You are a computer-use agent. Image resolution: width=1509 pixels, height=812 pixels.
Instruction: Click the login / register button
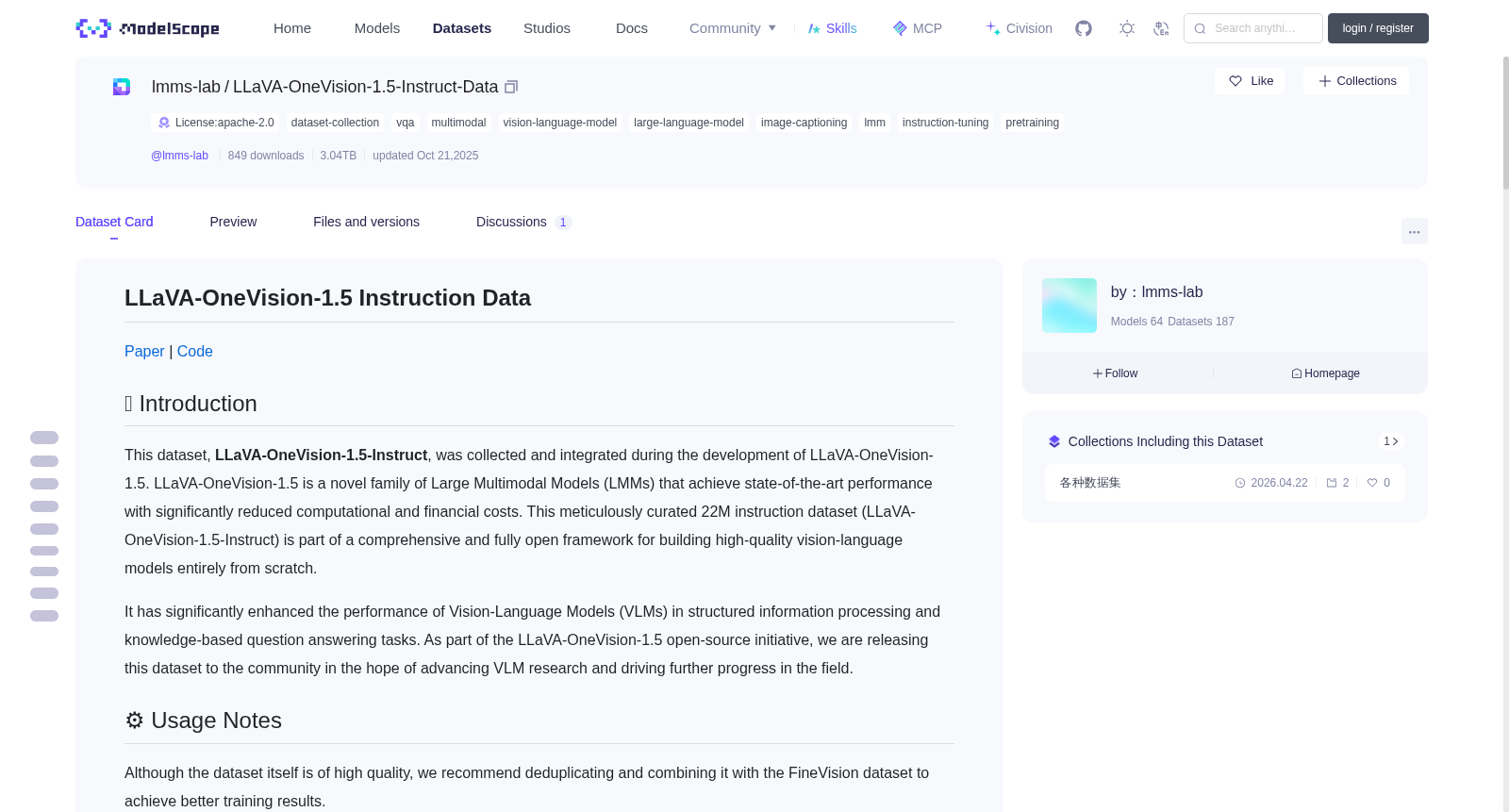pos(1378,28)
